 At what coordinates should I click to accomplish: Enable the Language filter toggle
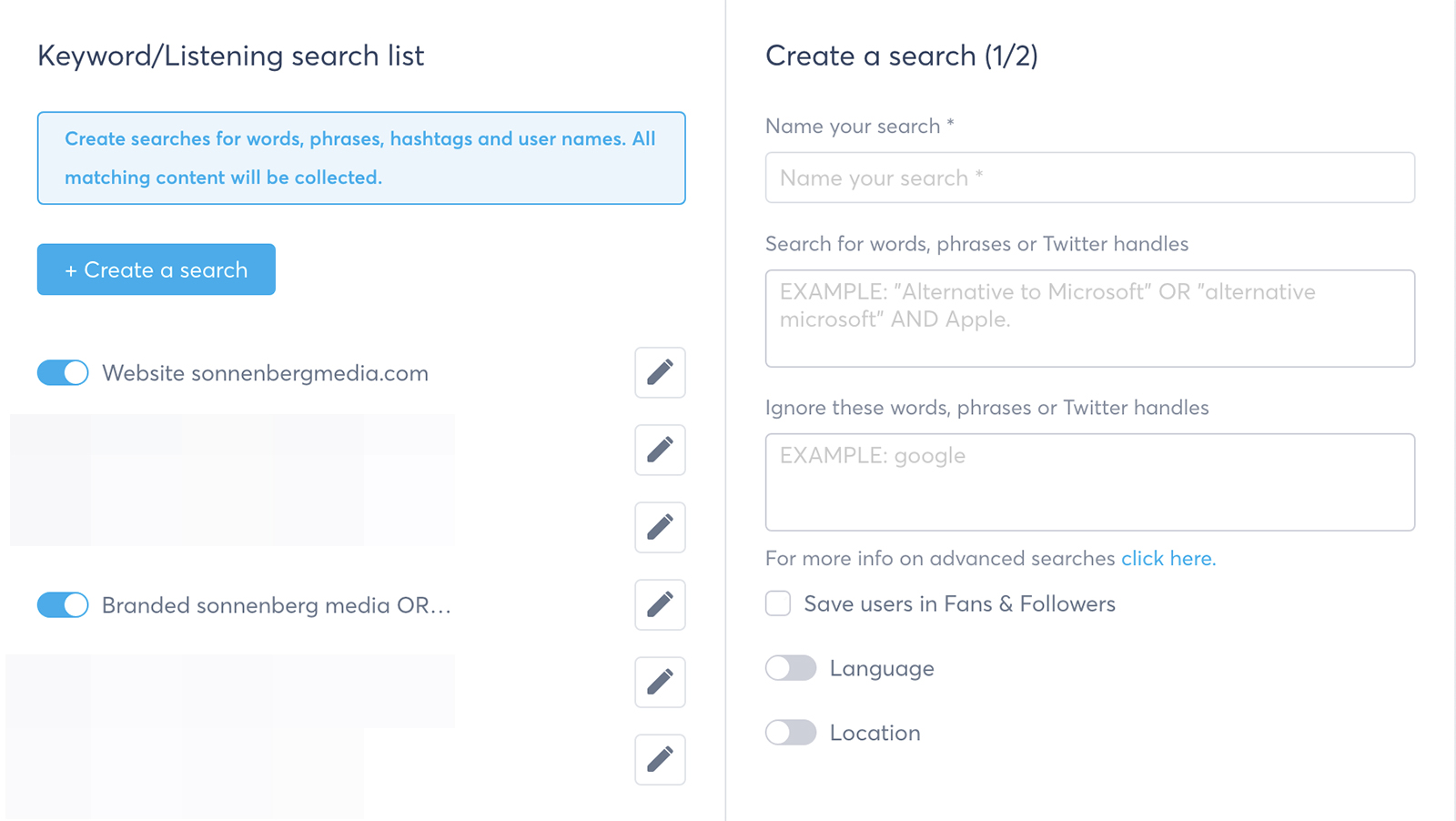tap(791, 668)
